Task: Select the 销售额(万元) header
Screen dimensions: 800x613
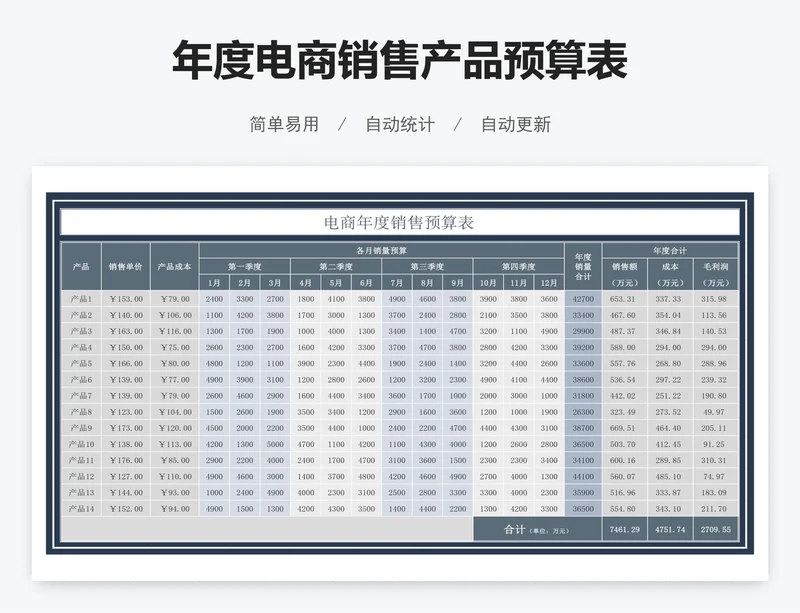Action: [624, 275]
